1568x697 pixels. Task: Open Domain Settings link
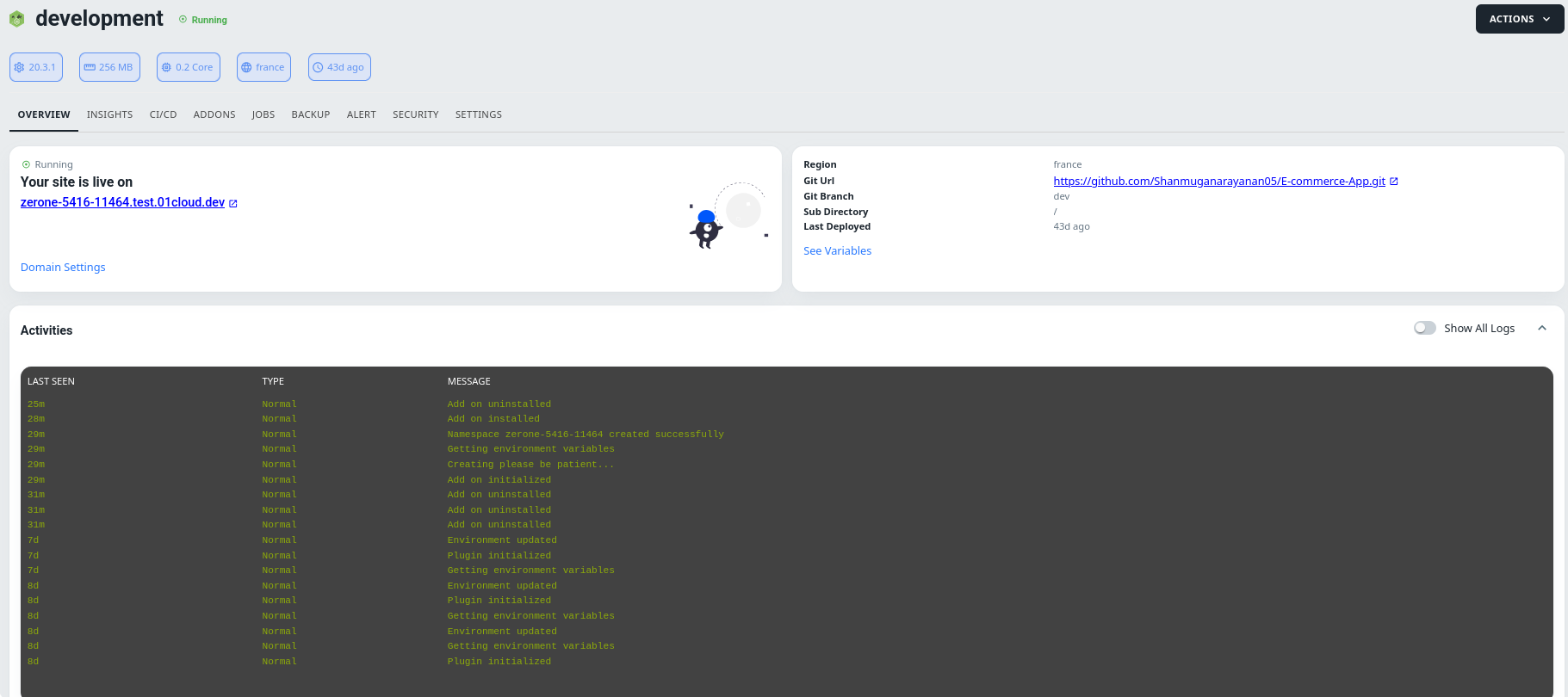(63, 268)
